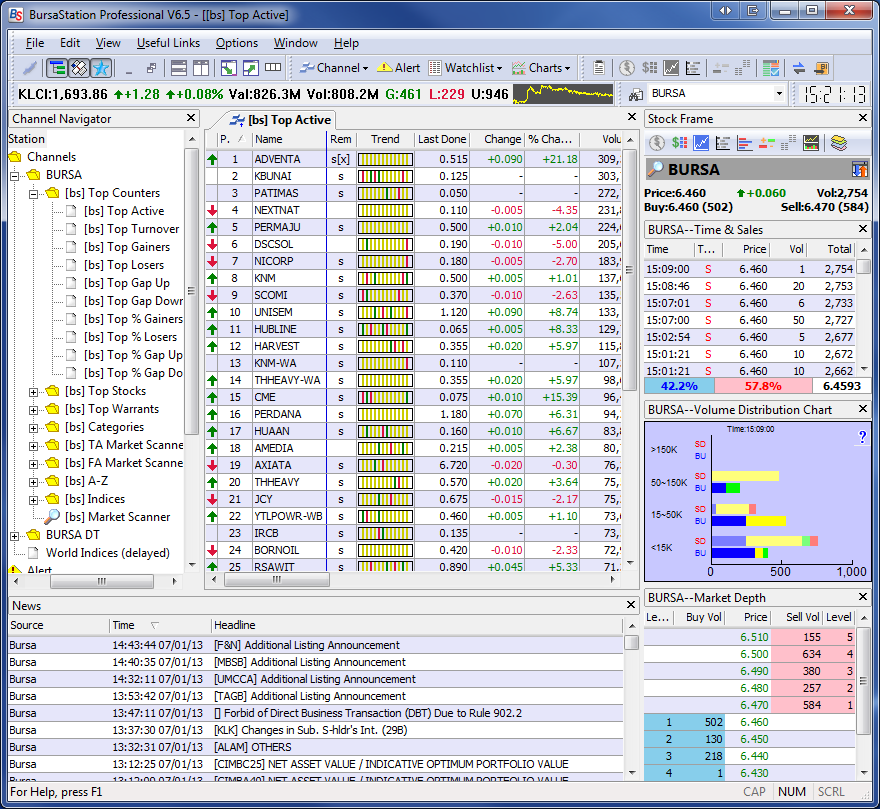Sort news by Time column header
Screen dimensions: 880x809
click(159, 625)
